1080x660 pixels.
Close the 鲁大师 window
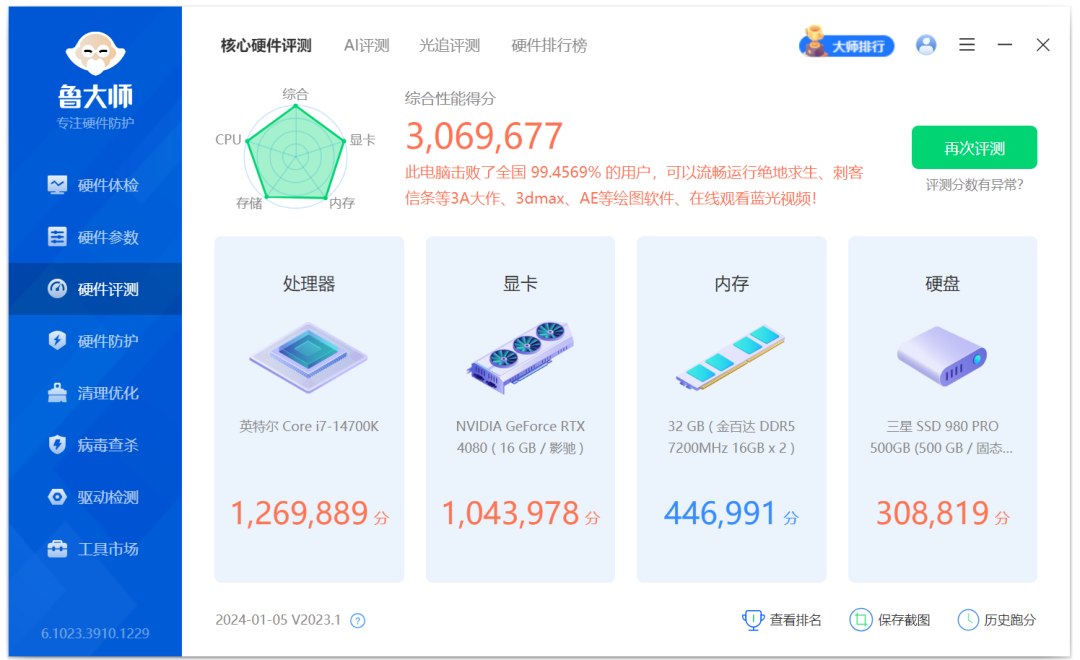coord(1043,45)
